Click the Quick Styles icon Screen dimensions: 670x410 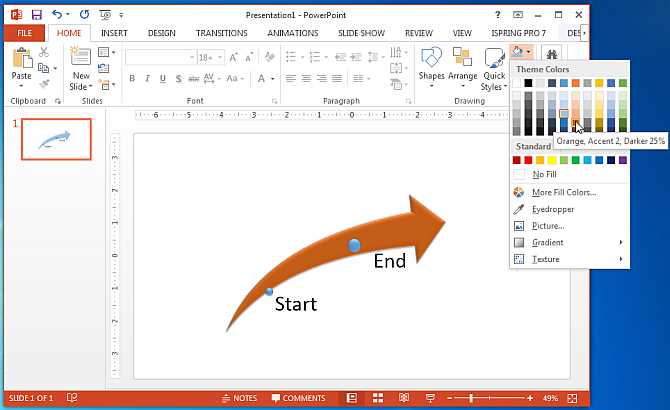pos(494,58)
